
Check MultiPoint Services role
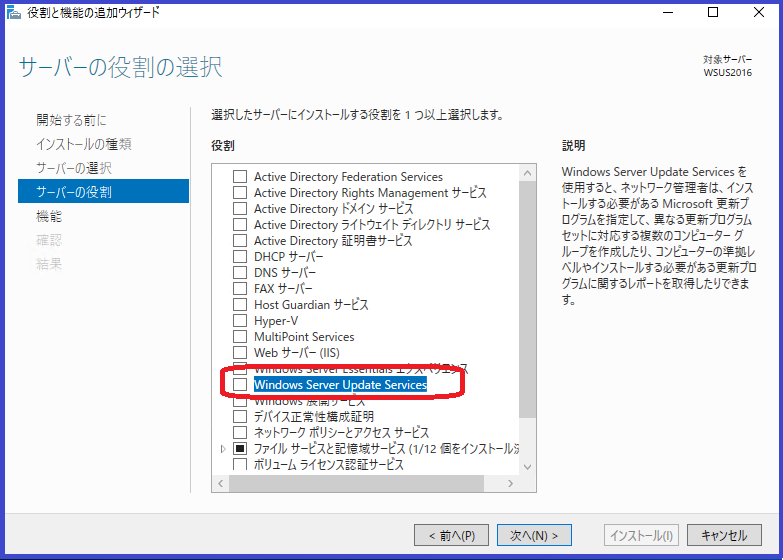240,336
